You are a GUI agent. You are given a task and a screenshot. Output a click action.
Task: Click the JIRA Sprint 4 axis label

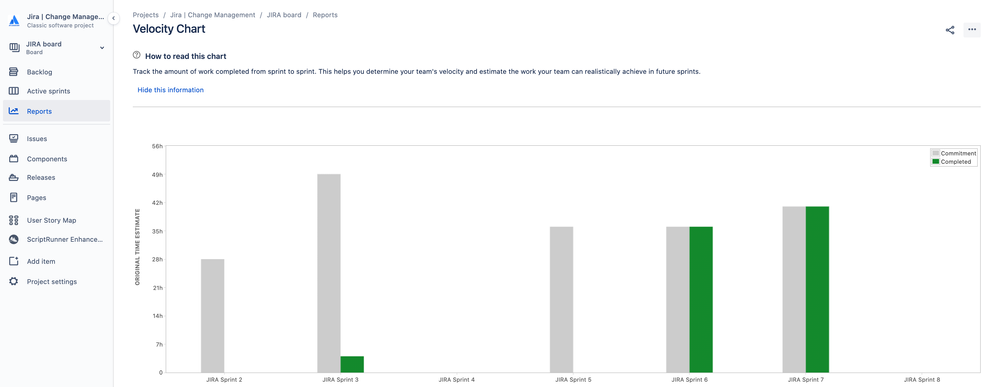(456, 380)
